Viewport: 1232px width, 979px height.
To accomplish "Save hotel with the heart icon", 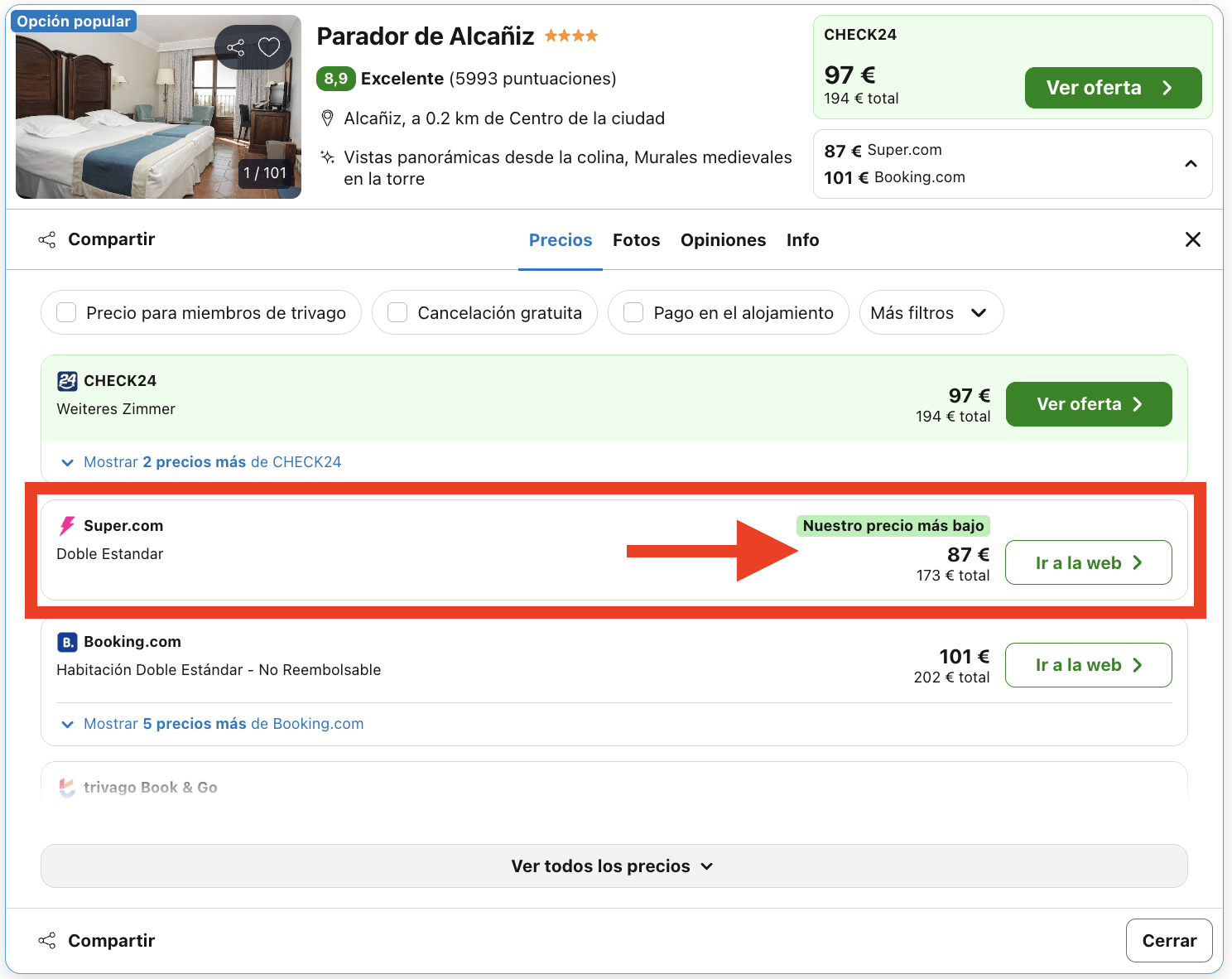I will click(267, 47).
